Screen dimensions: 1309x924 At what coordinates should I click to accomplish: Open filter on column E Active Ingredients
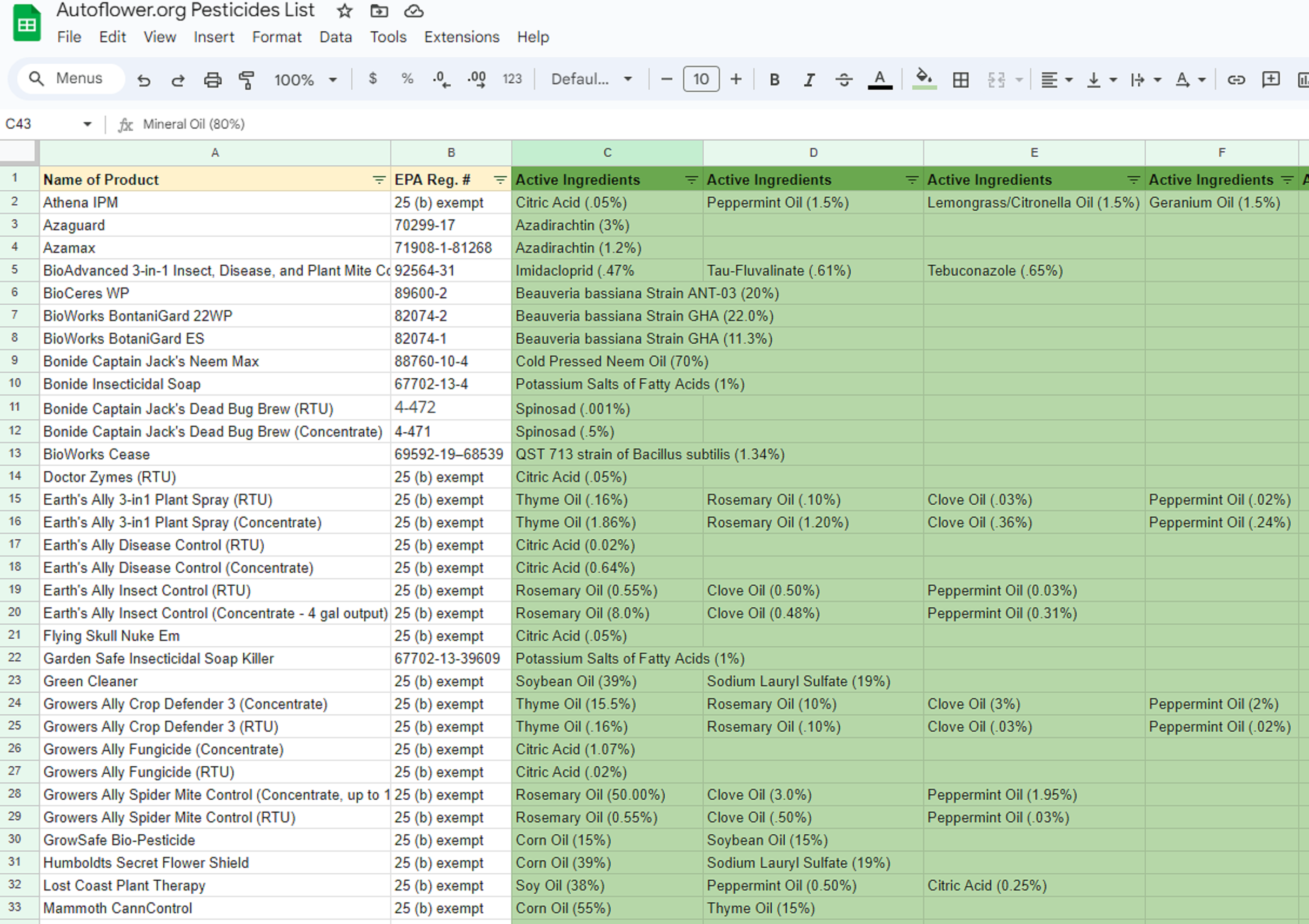[x=1133, y=180]
